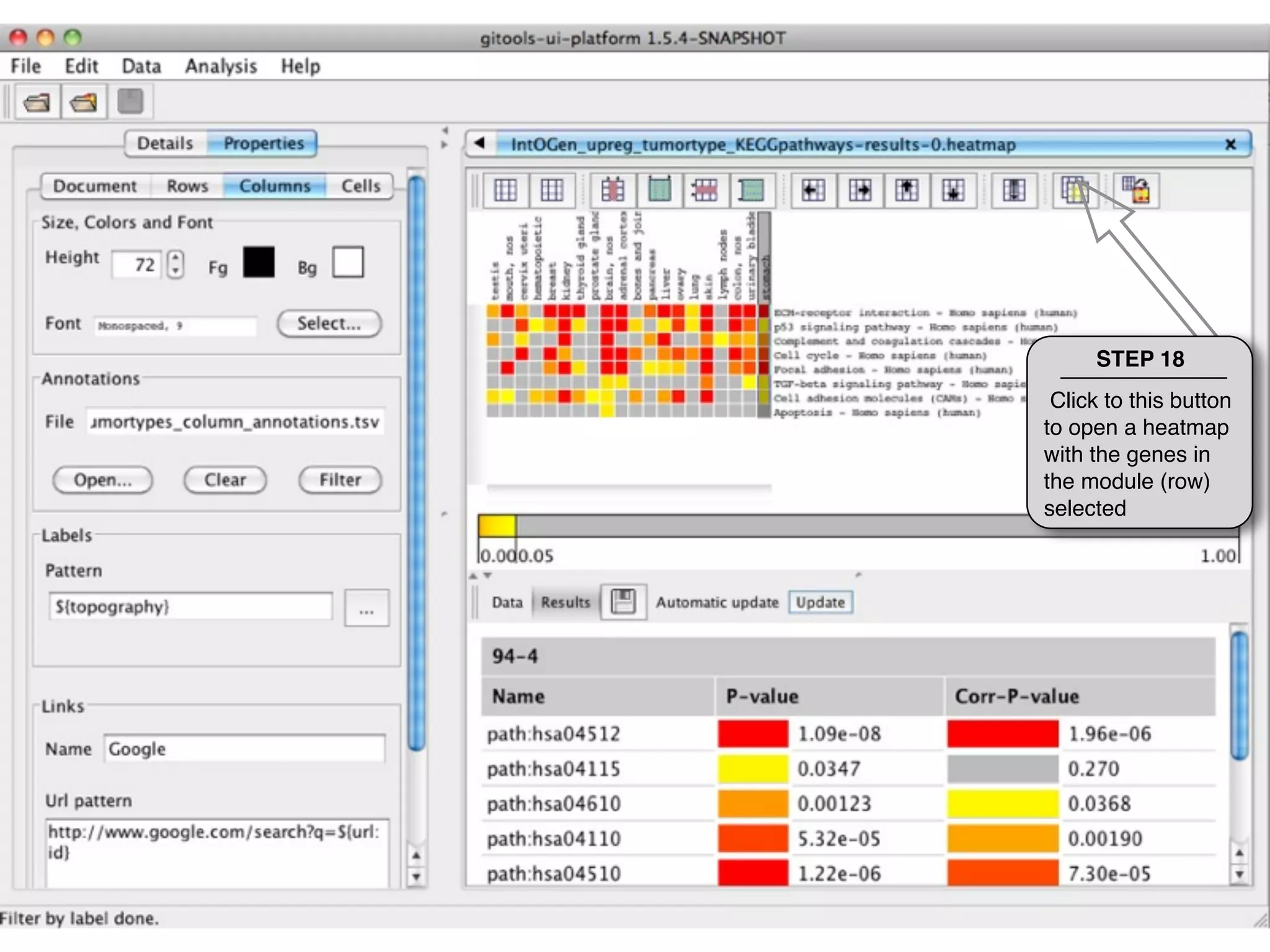Move selected rows up with up-arrow icon
The width and height of the screenshot is (1270, 952).
click(906, 190)
